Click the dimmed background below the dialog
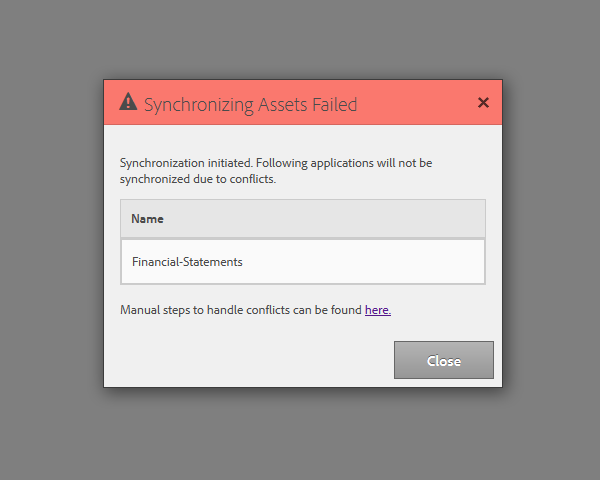The width and height of the screenshot is (600, 480). [x=300, y=435]
